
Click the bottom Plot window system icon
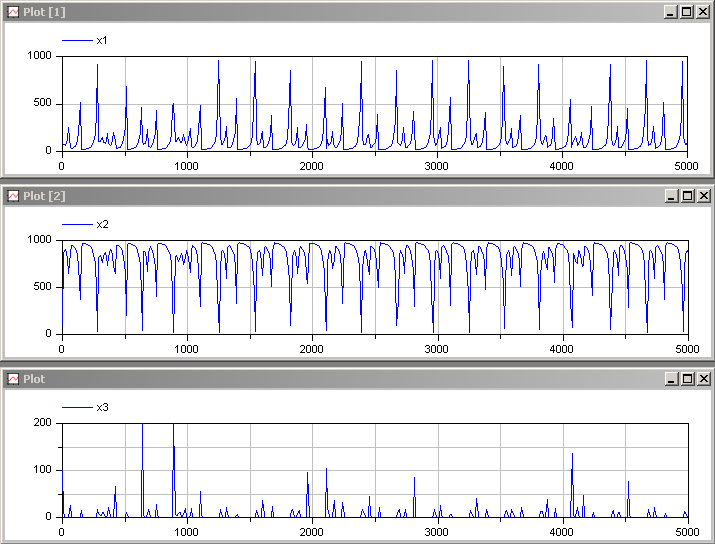[x=13, y=379]
